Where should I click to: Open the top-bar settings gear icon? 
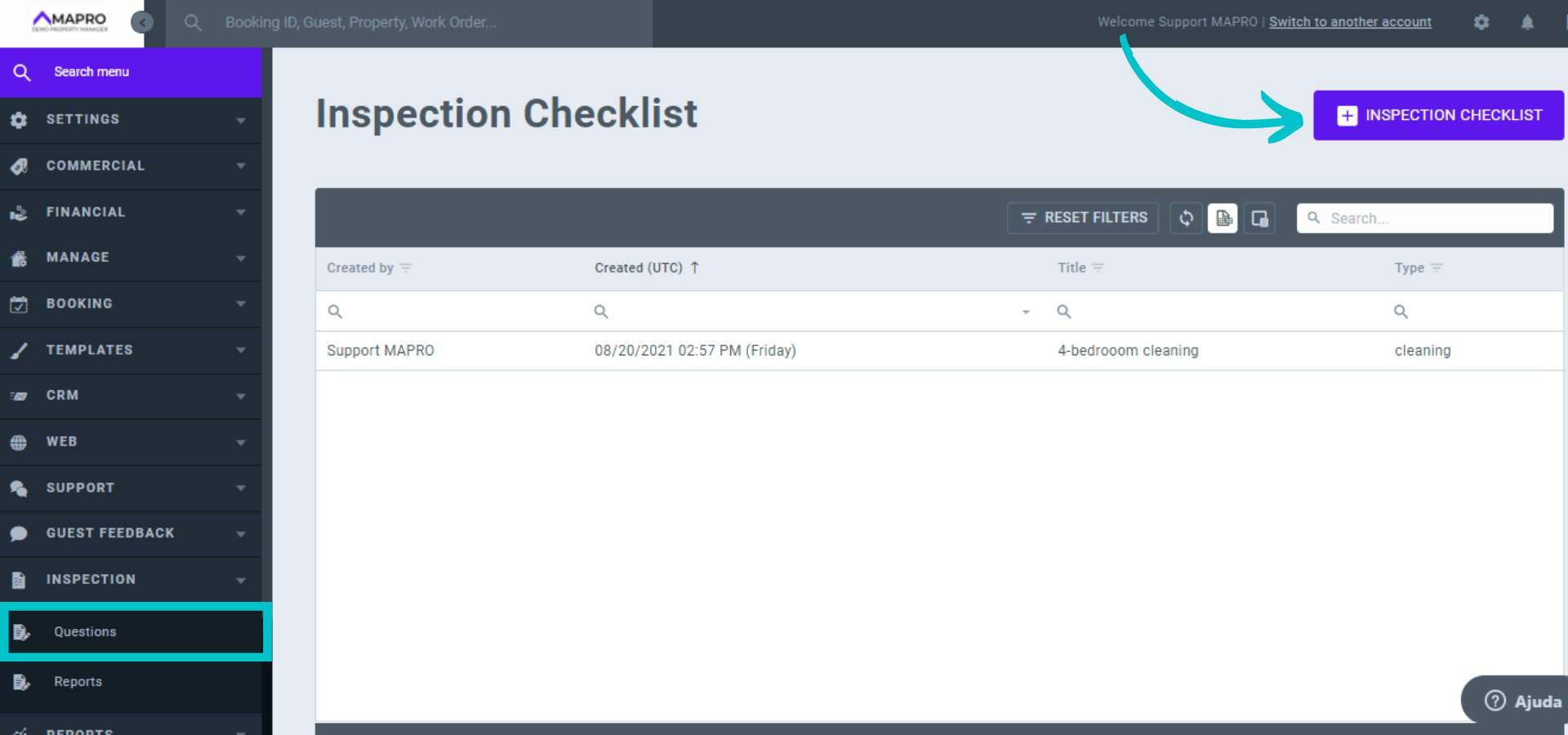[1481, 22]
